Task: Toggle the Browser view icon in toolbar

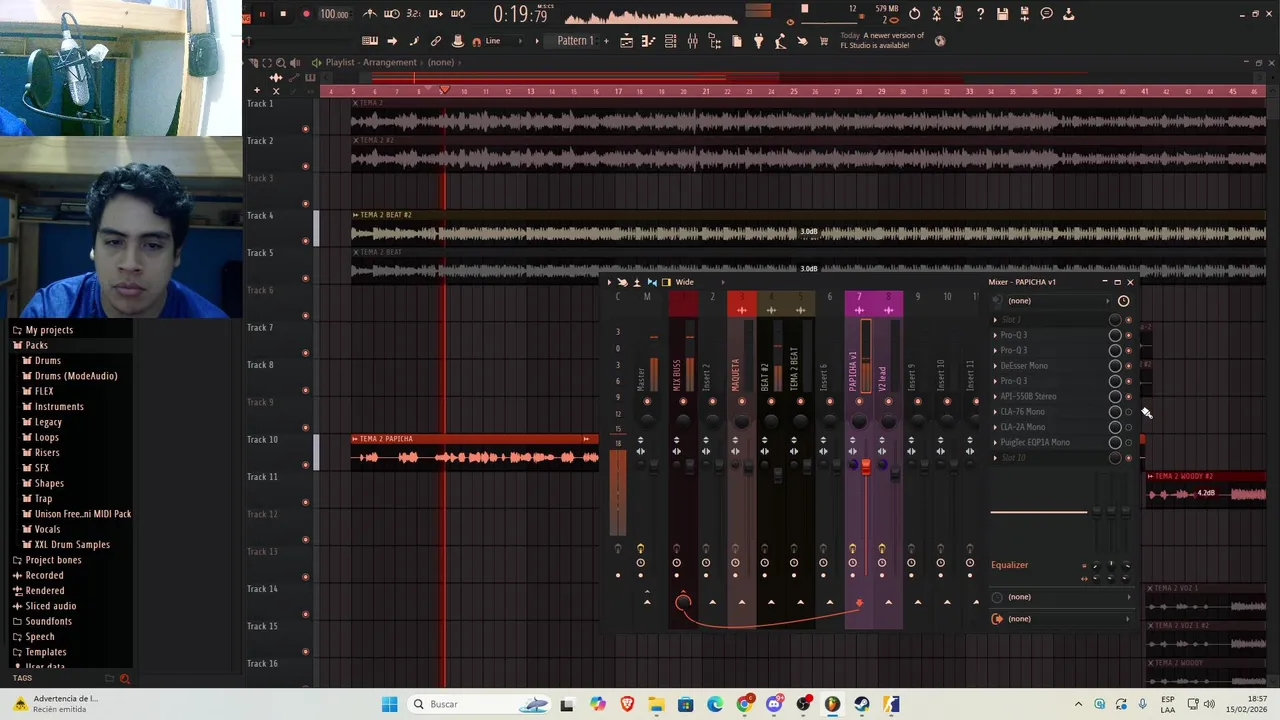Action: click(x=714, y=41)
